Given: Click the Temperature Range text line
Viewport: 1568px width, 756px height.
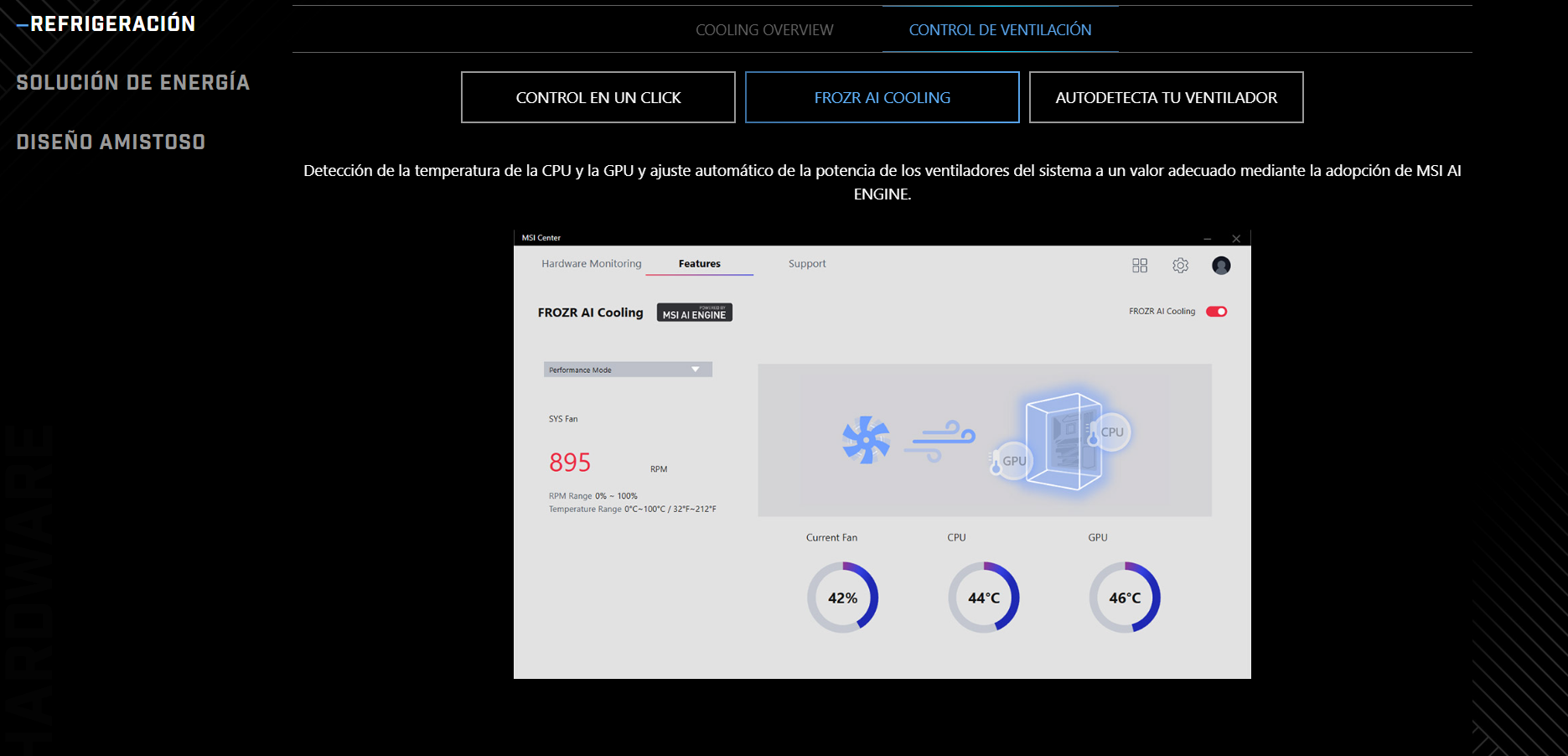Looking at the screenshot, I should pos(633,510).
